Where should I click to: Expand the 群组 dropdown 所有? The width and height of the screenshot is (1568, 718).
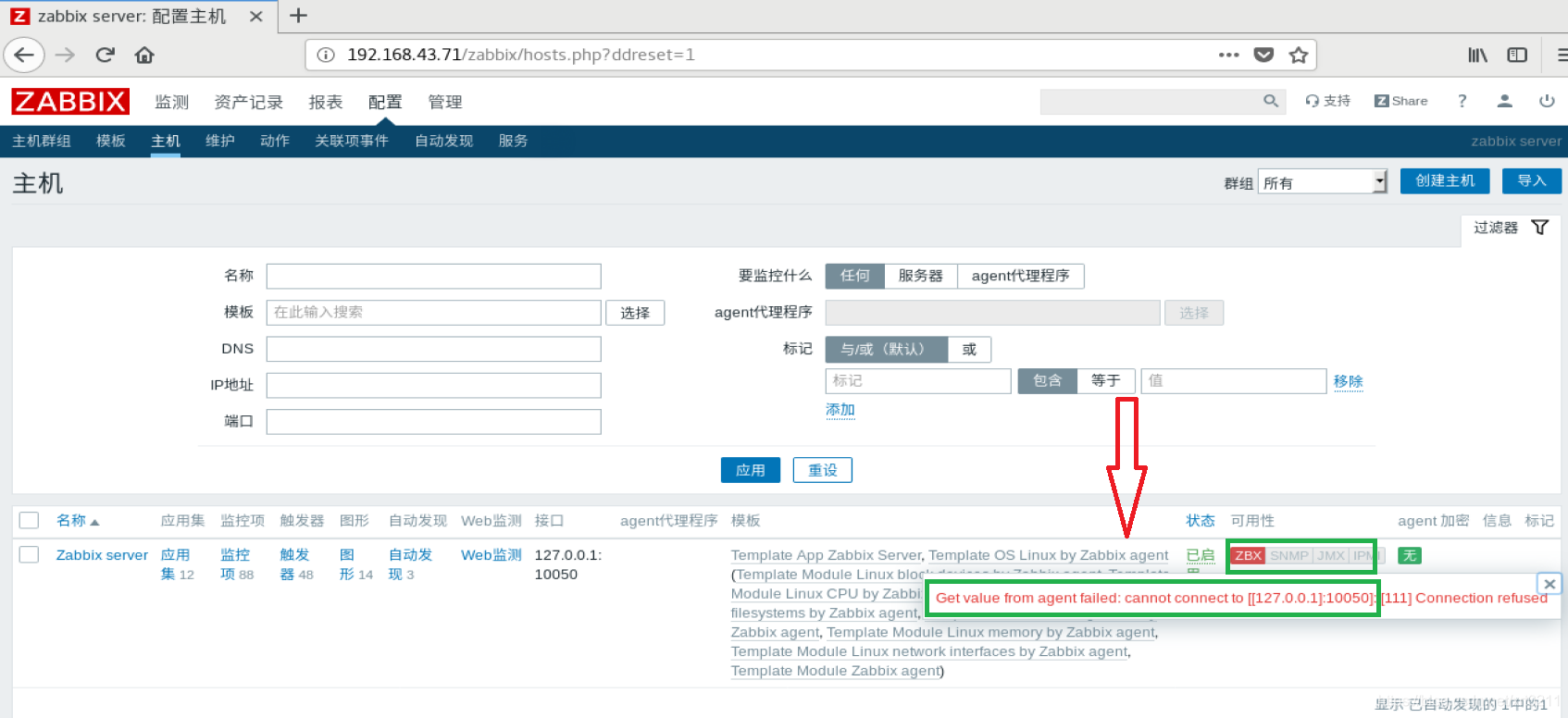click(1322, 182)
